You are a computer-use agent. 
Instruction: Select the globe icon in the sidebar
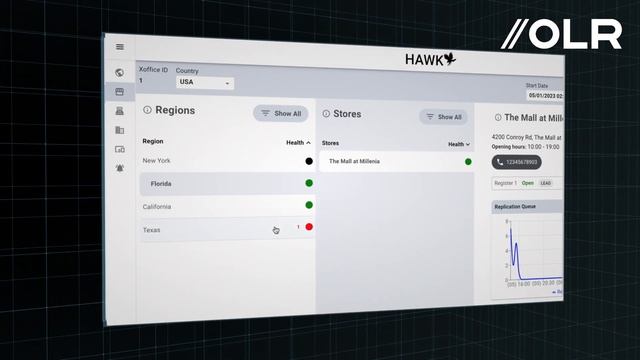120,73
